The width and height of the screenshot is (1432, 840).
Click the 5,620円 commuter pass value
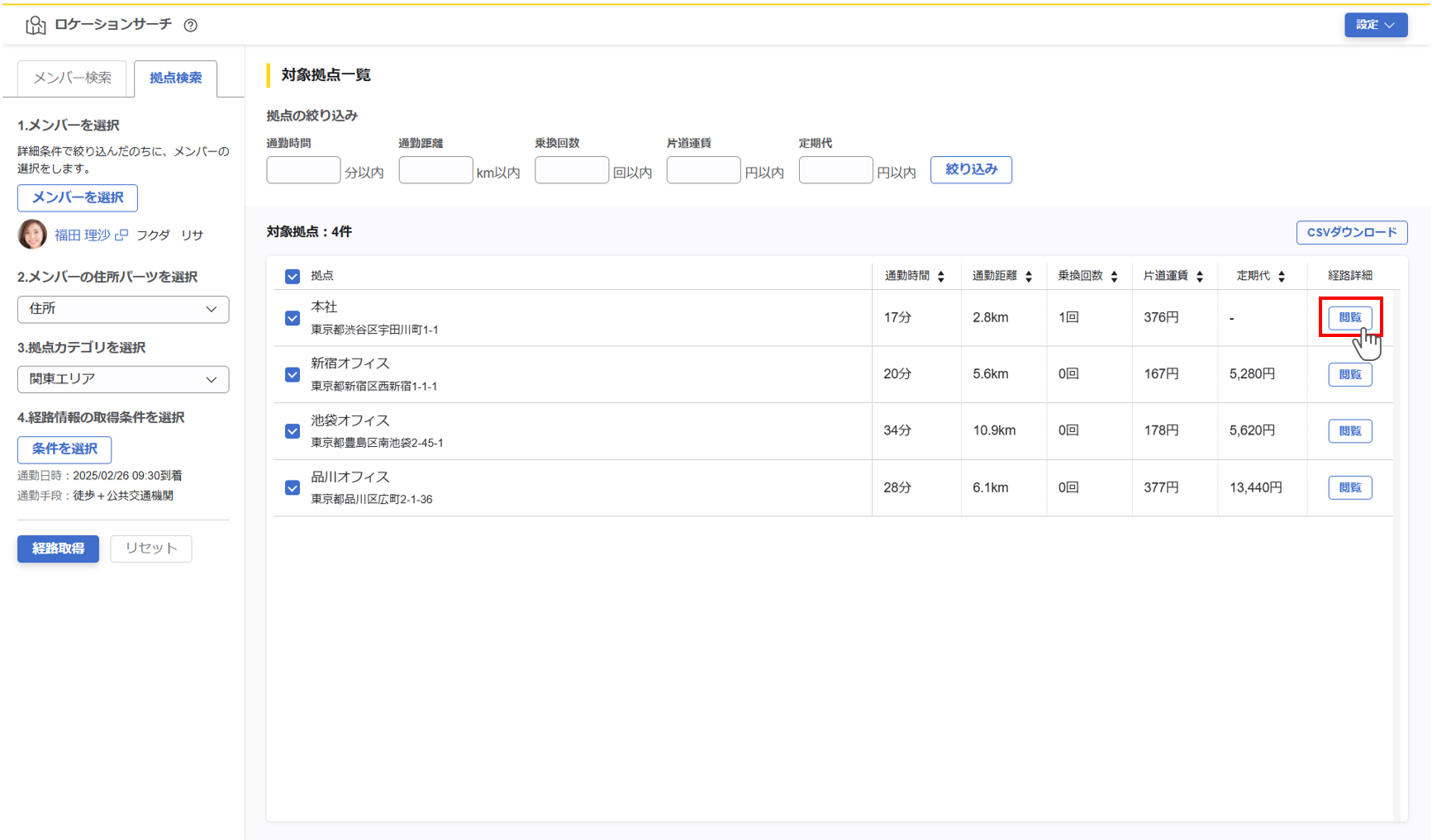[x=1252, y=430]
